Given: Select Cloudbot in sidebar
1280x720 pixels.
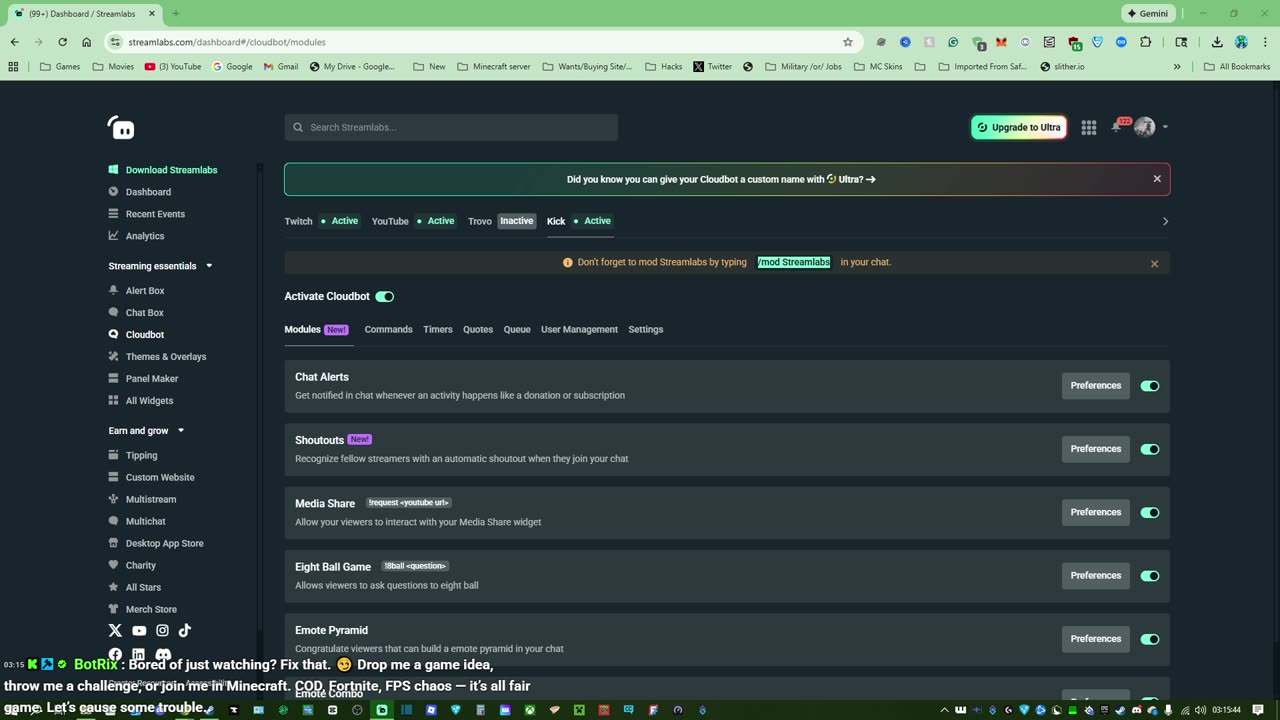Looking at the screenshot, I should (136, 335).
